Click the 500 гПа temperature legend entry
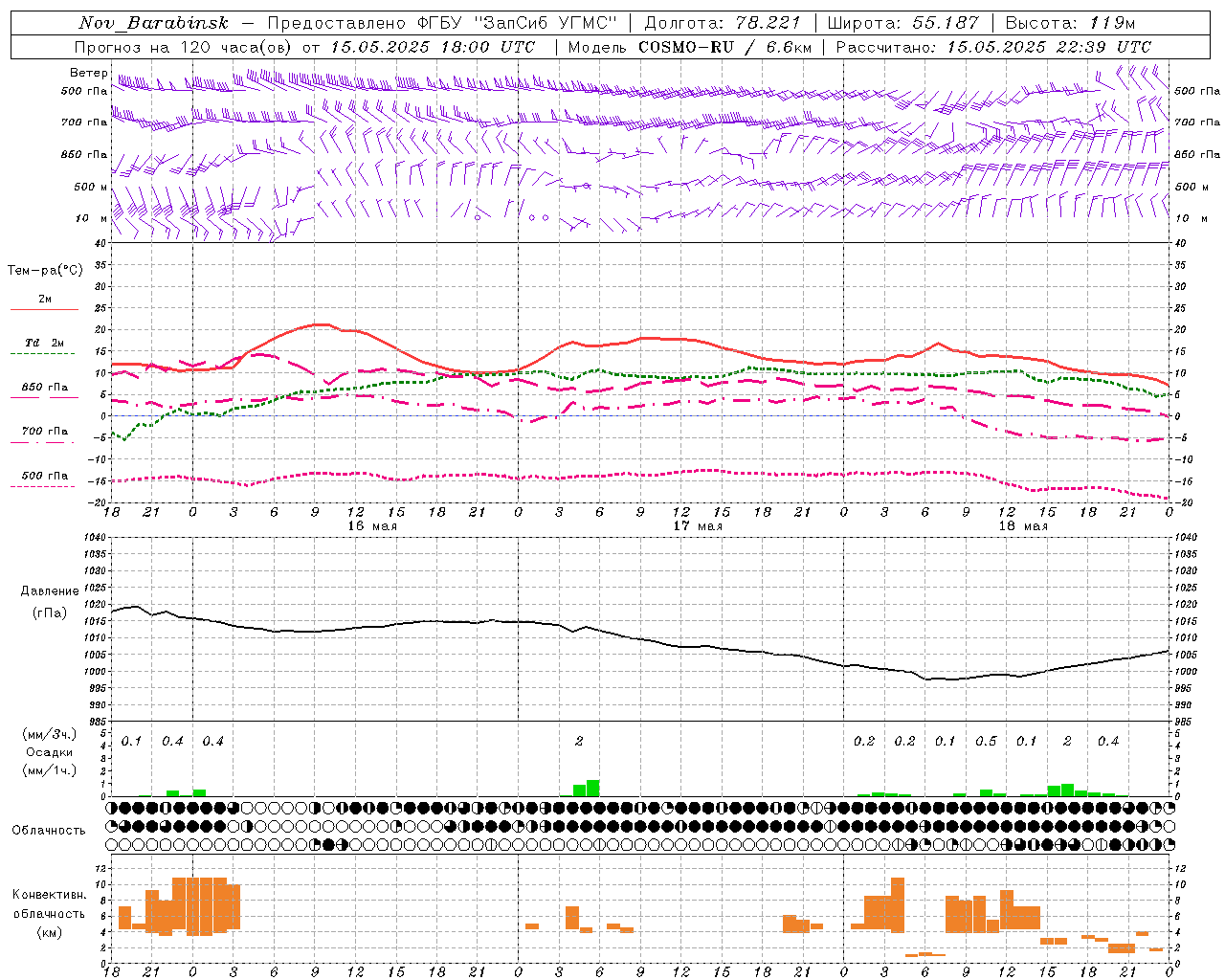Screen dimensions: 1225x980 [44, 476]
